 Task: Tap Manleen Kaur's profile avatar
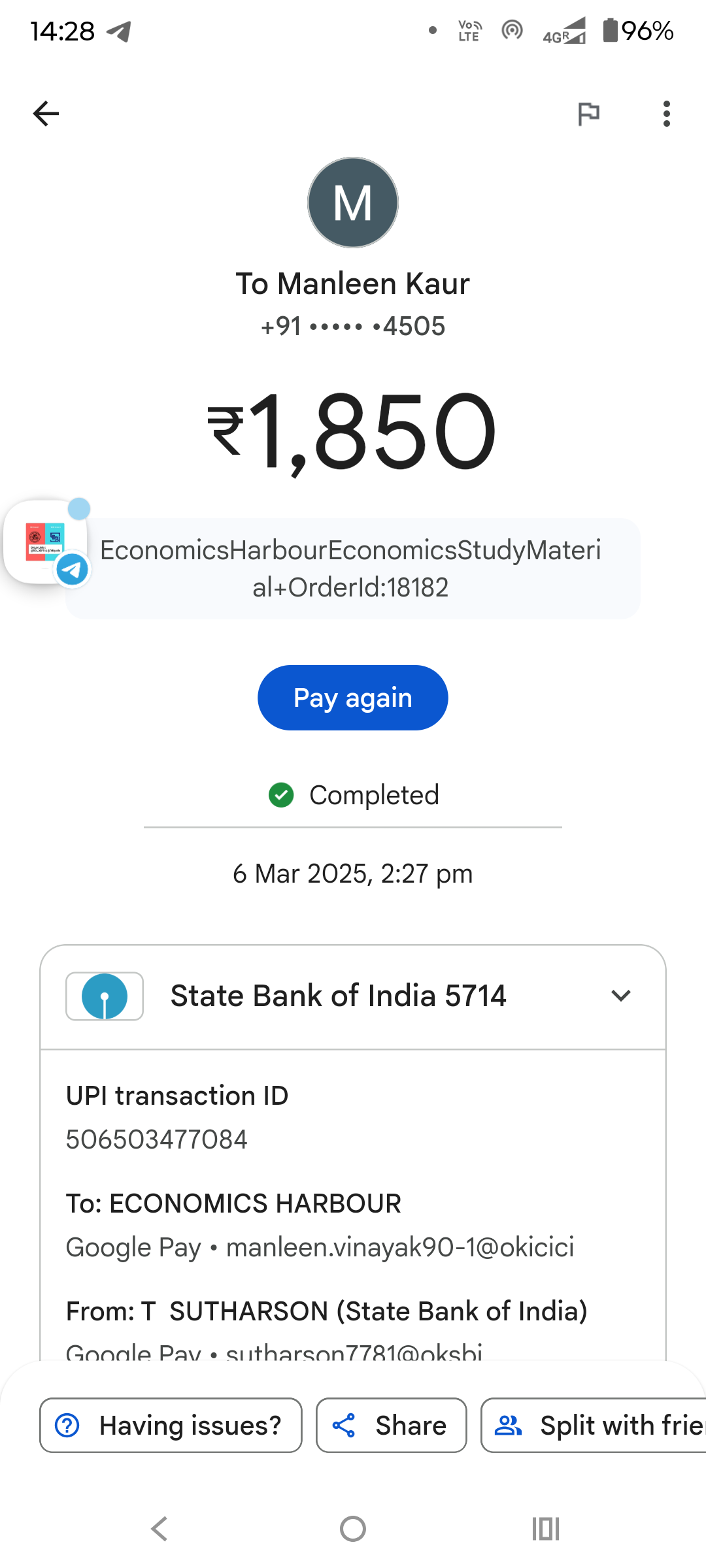coord(353,203)
